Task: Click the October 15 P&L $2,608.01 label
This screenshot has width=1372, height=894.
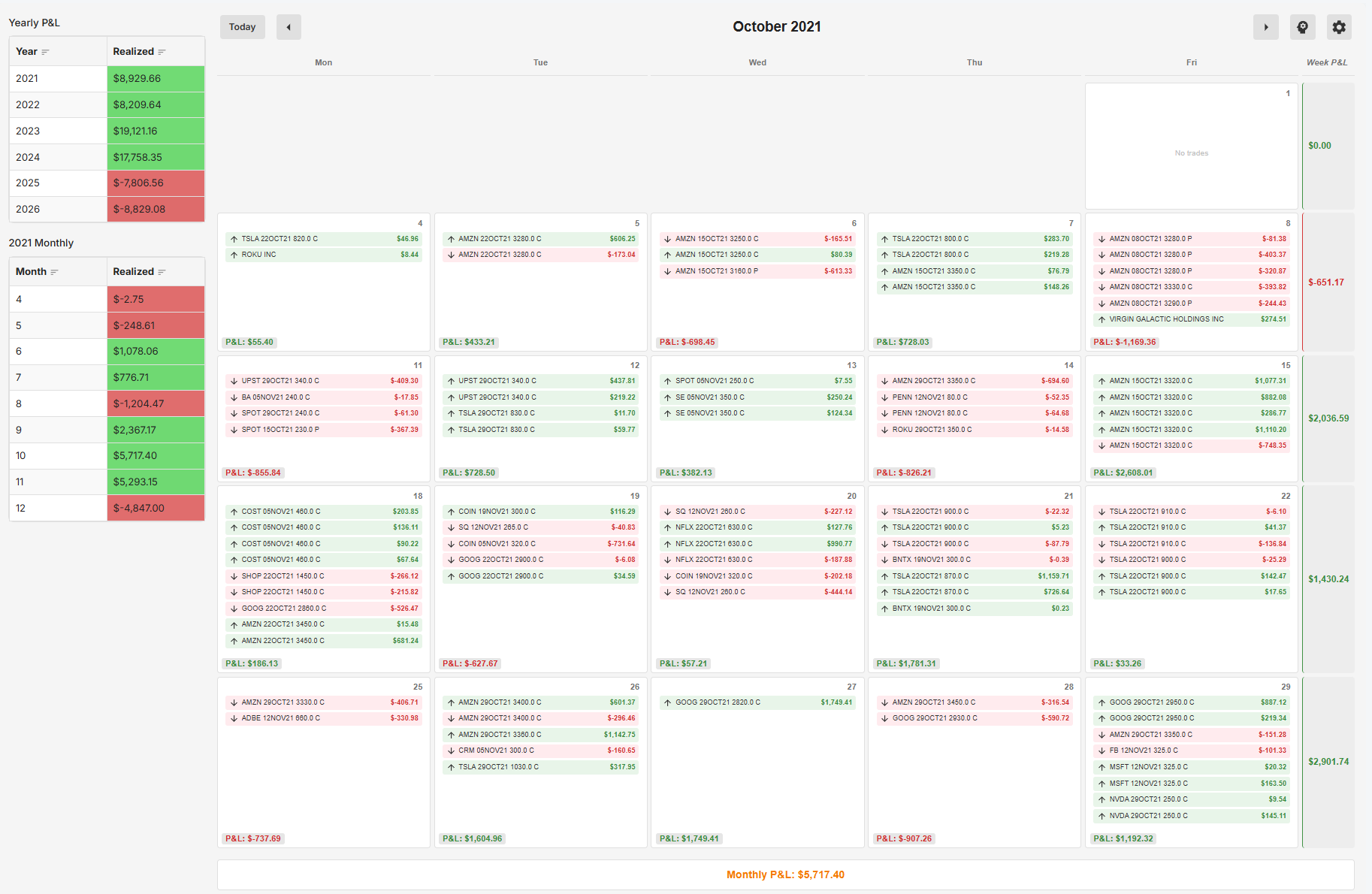Action: 1123,473
